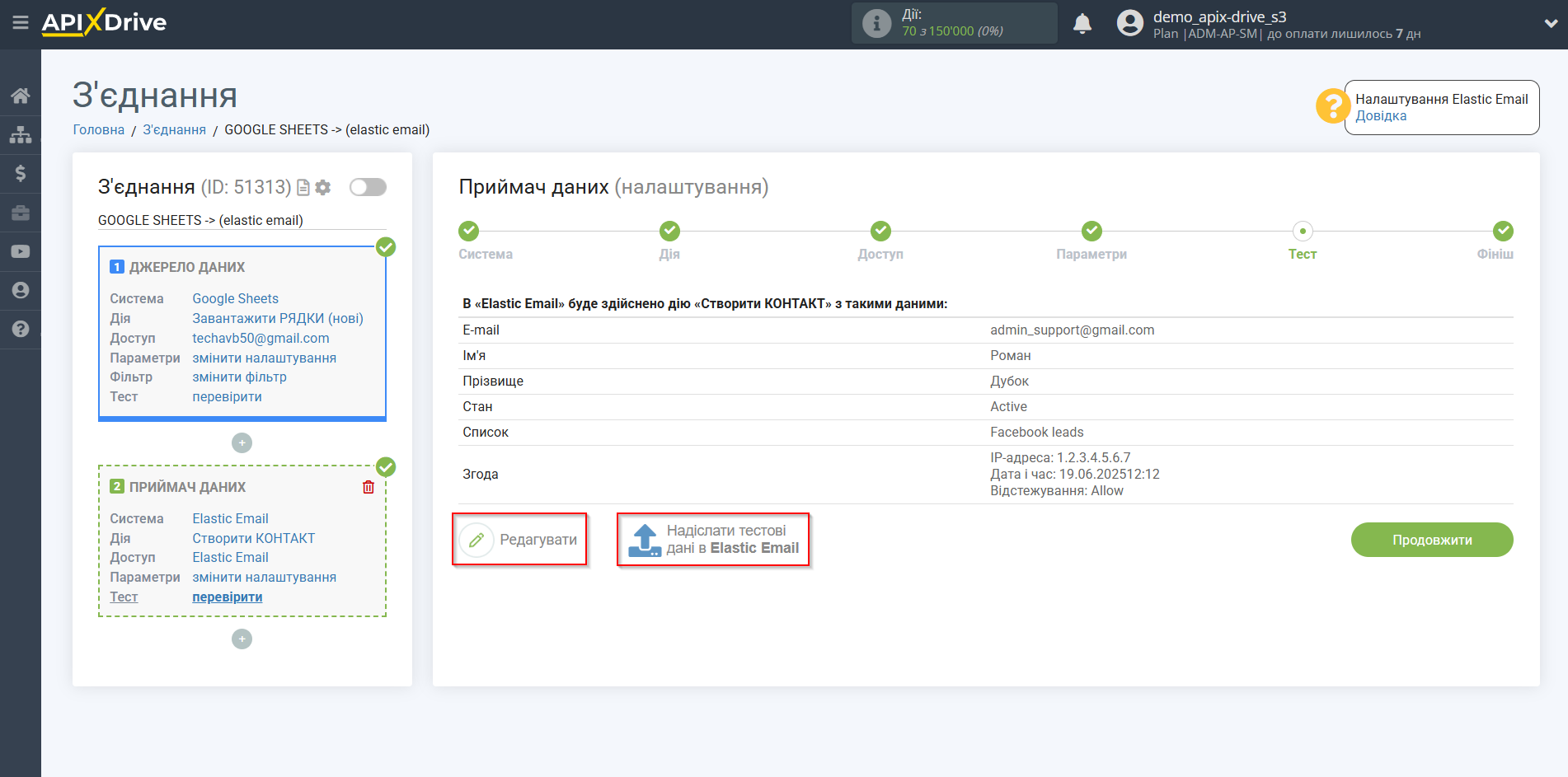Click the ДЖЕРЕЛО ДАНИХ header
The width and height of the screenshot is (1568, 777).
point(187,268)
